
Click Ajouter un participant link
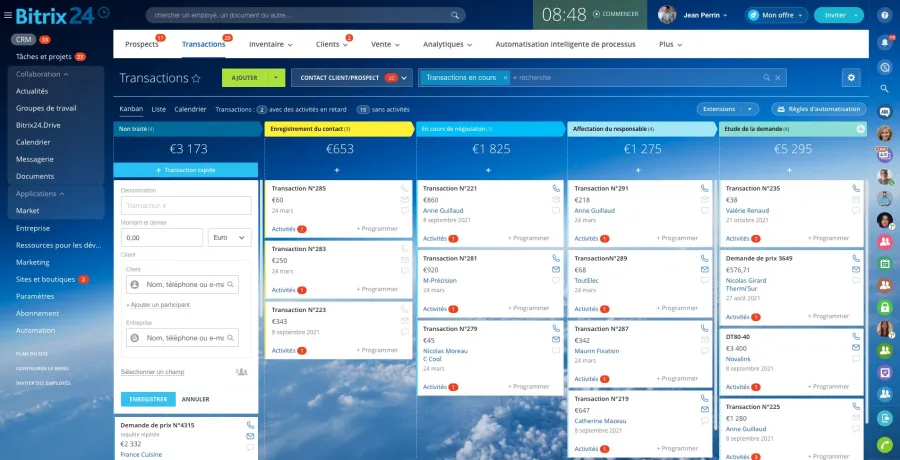tap(158, 305)
